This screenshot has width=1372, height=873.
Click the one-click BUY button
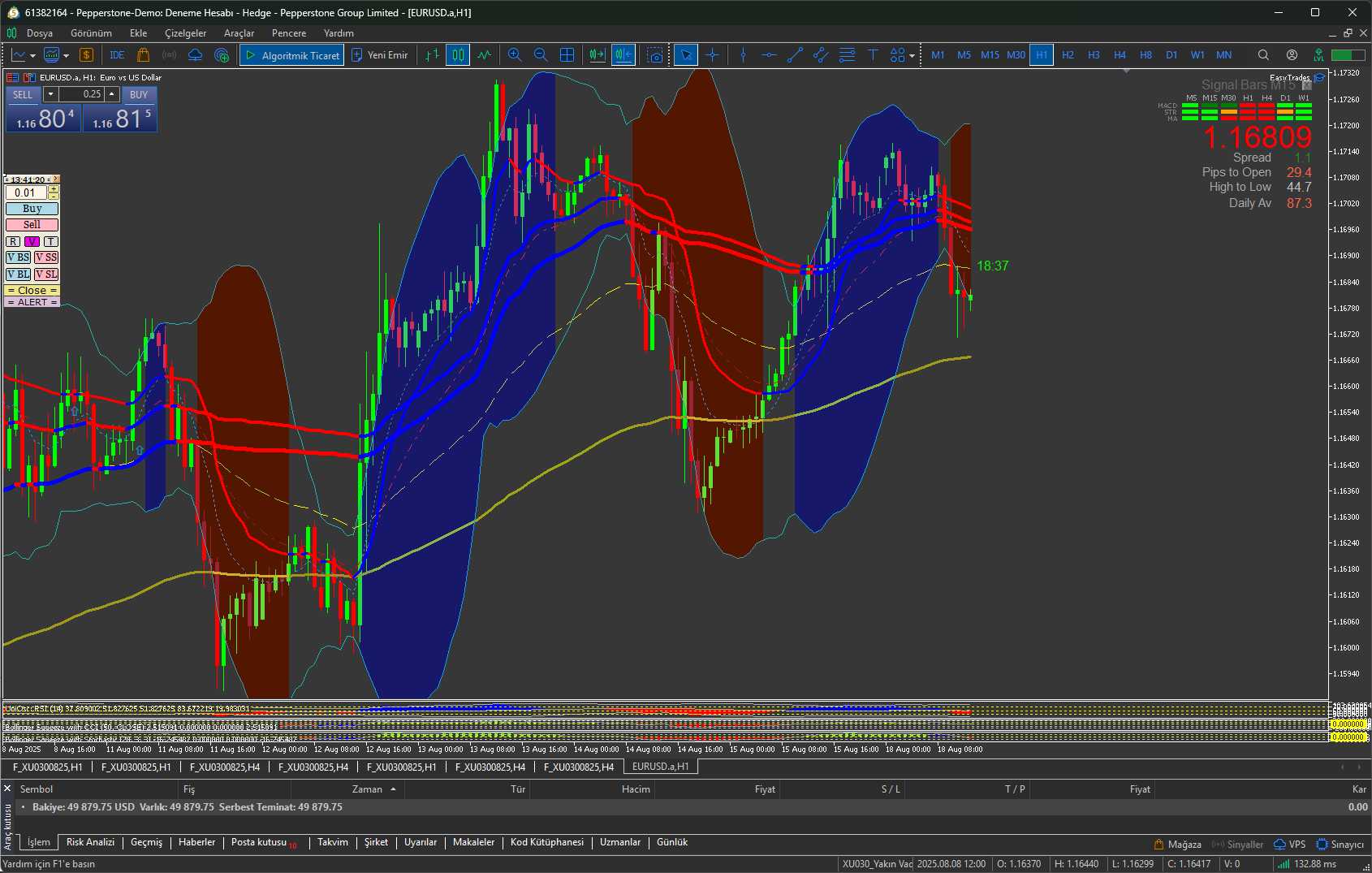coord(139,94)
